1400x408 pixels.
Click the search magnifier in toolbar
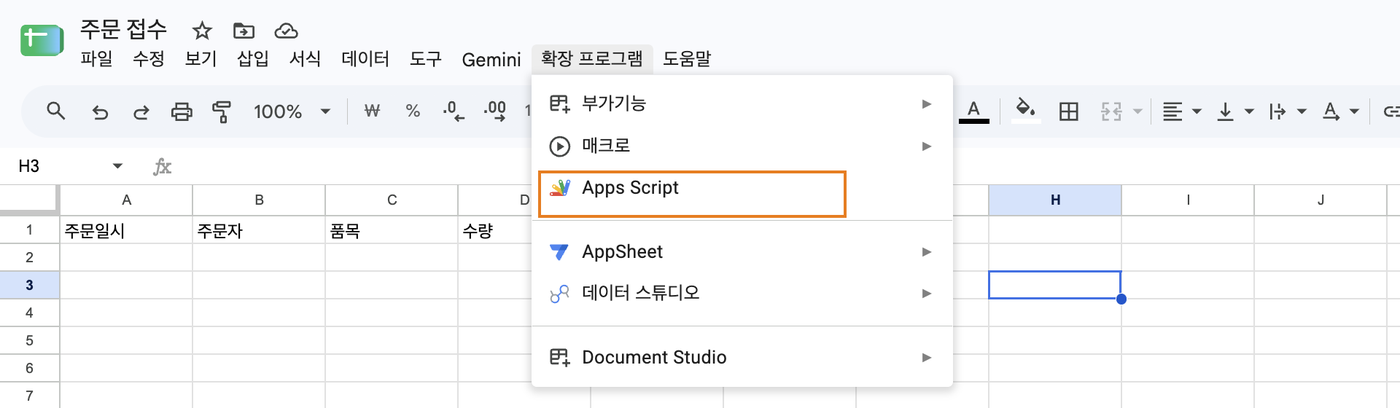click(x=56, y=111)
